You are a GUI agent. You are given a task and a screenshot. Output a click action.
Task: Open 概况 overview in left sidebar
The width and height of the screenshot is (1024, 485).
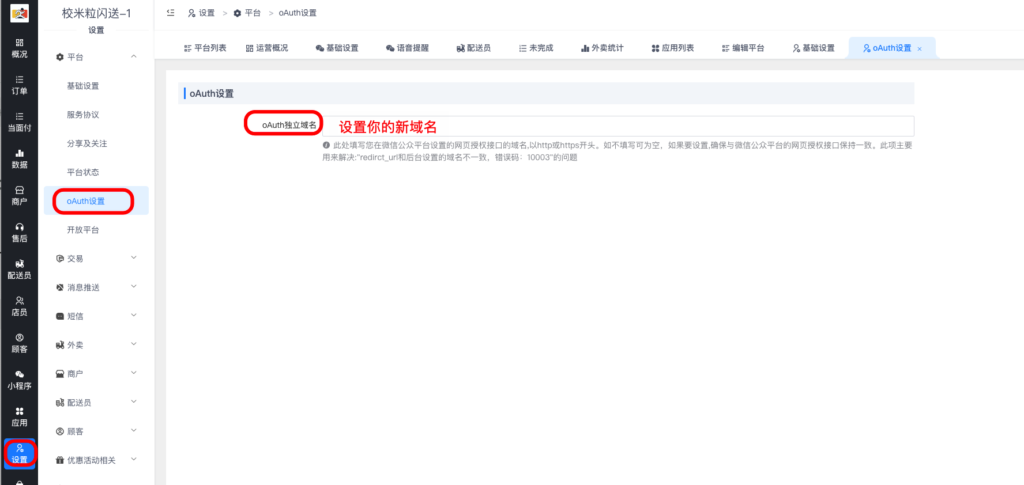point(19,47)
